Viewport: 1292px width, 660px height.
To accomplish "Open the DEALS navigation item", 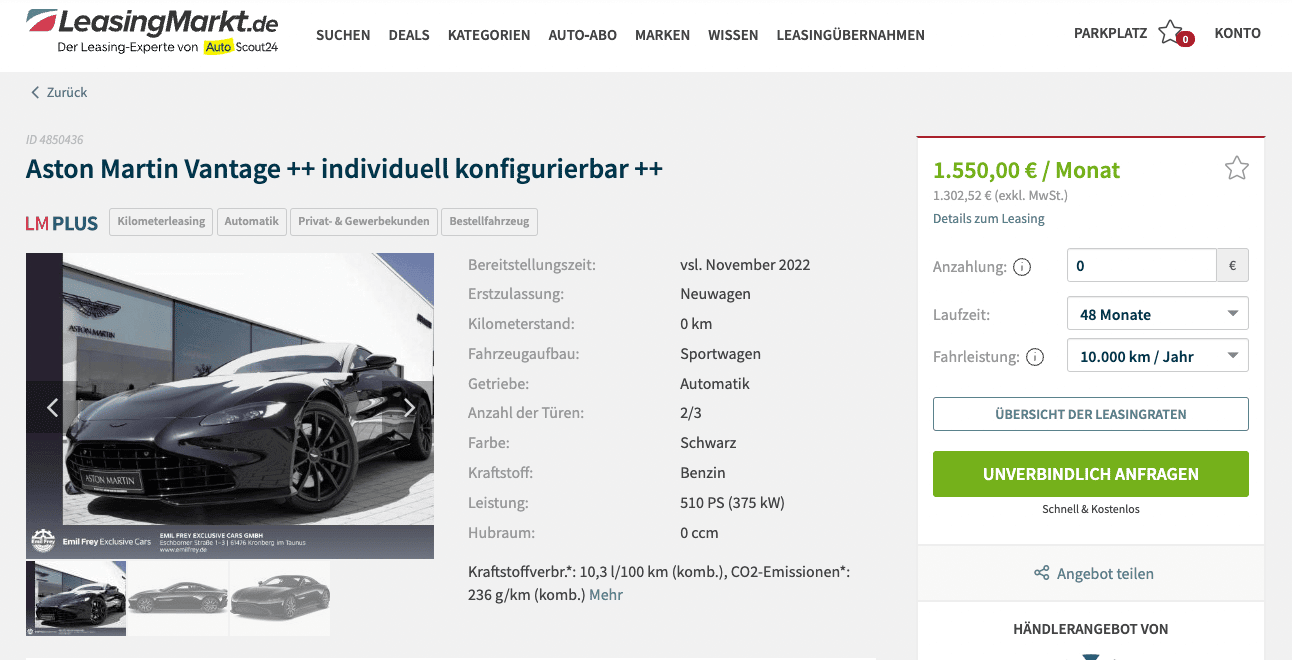I will point(409,35).
